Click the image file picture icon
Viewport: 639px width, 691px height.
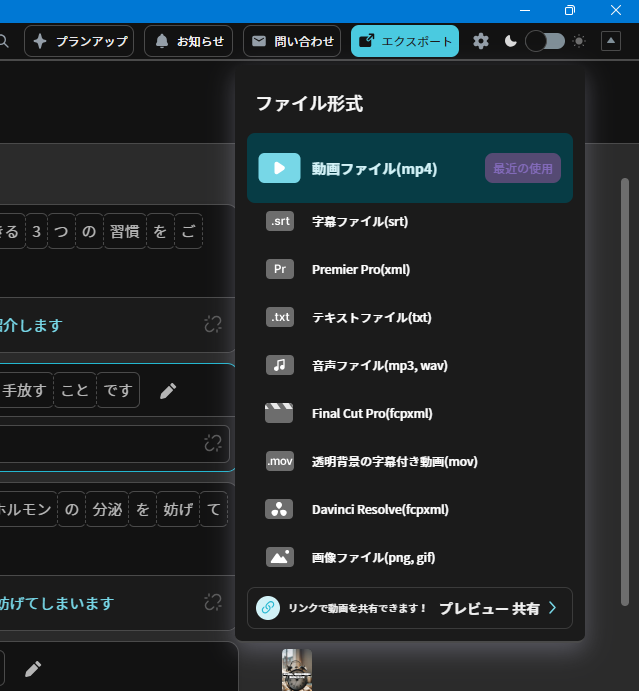click(x=280, y=557)
